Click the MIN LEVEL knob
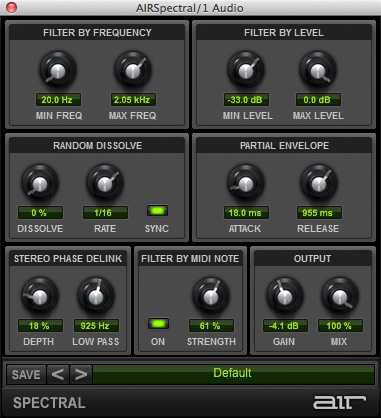The height and width of the screenshot is (418, 381). (x=246, y=70)
